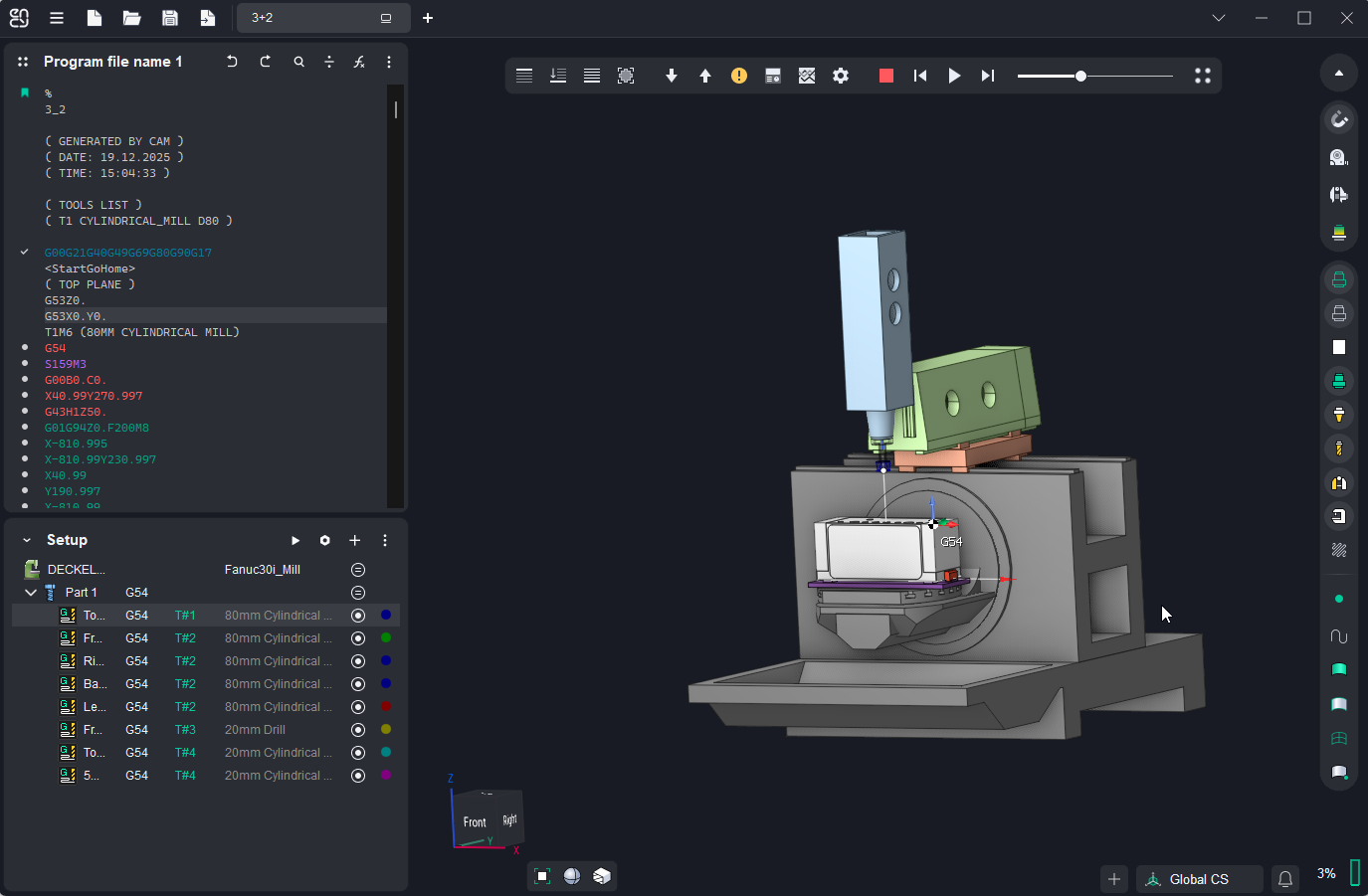
Task: Click the search icon in program panel
Action: [x=298, y=62]
